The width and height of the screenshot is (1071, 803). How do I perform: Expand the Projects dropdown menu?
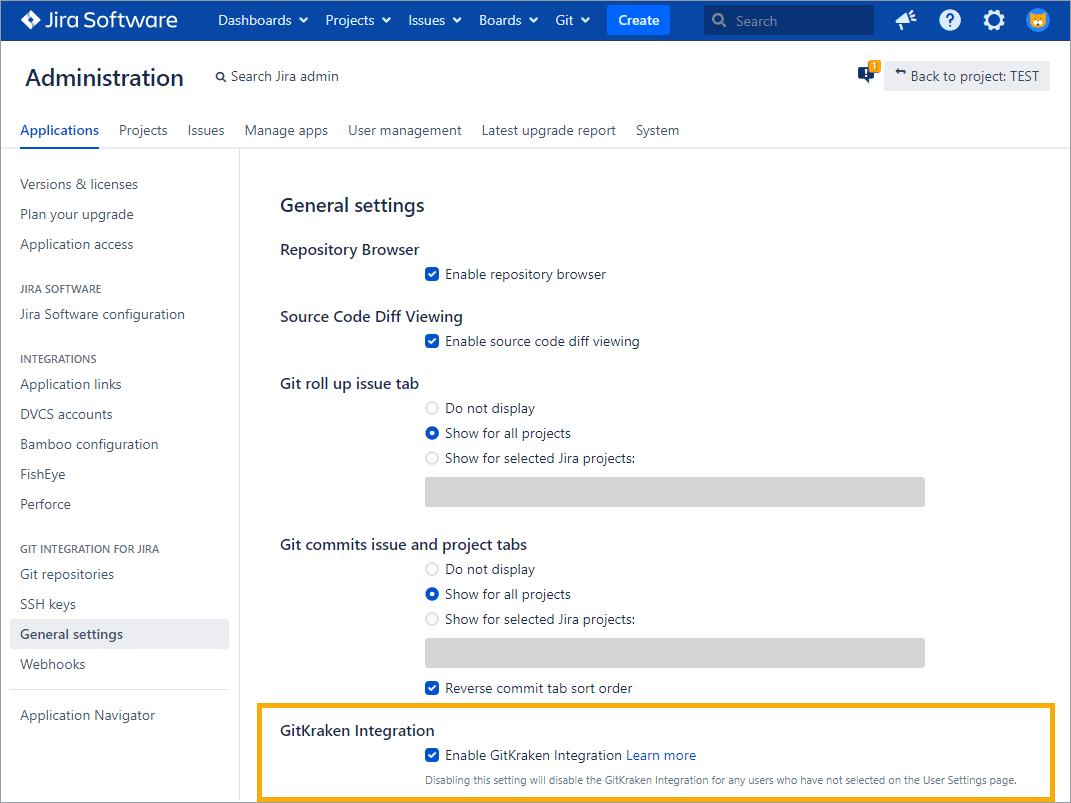(358, 20)
